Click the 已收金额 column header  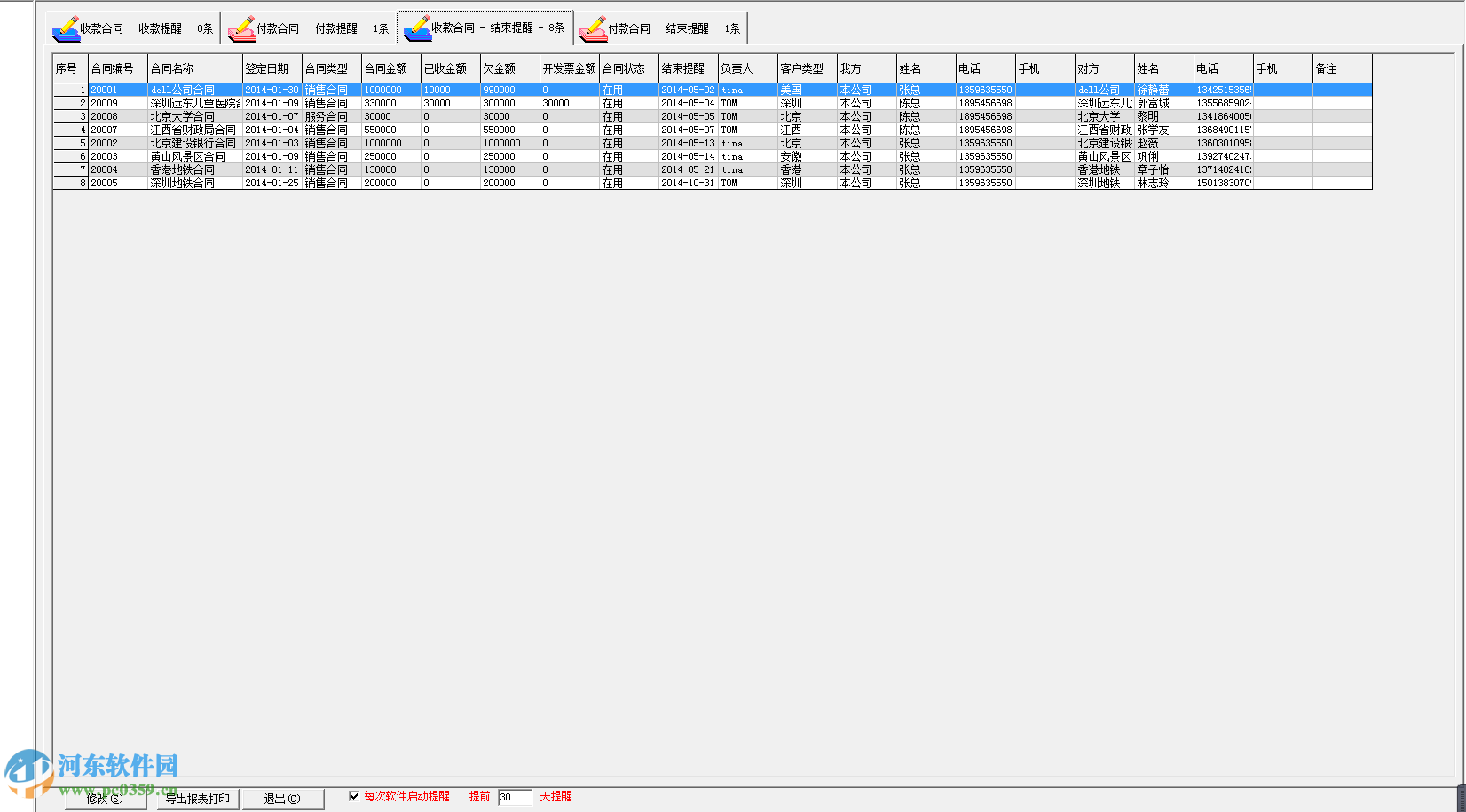[451, 68]
